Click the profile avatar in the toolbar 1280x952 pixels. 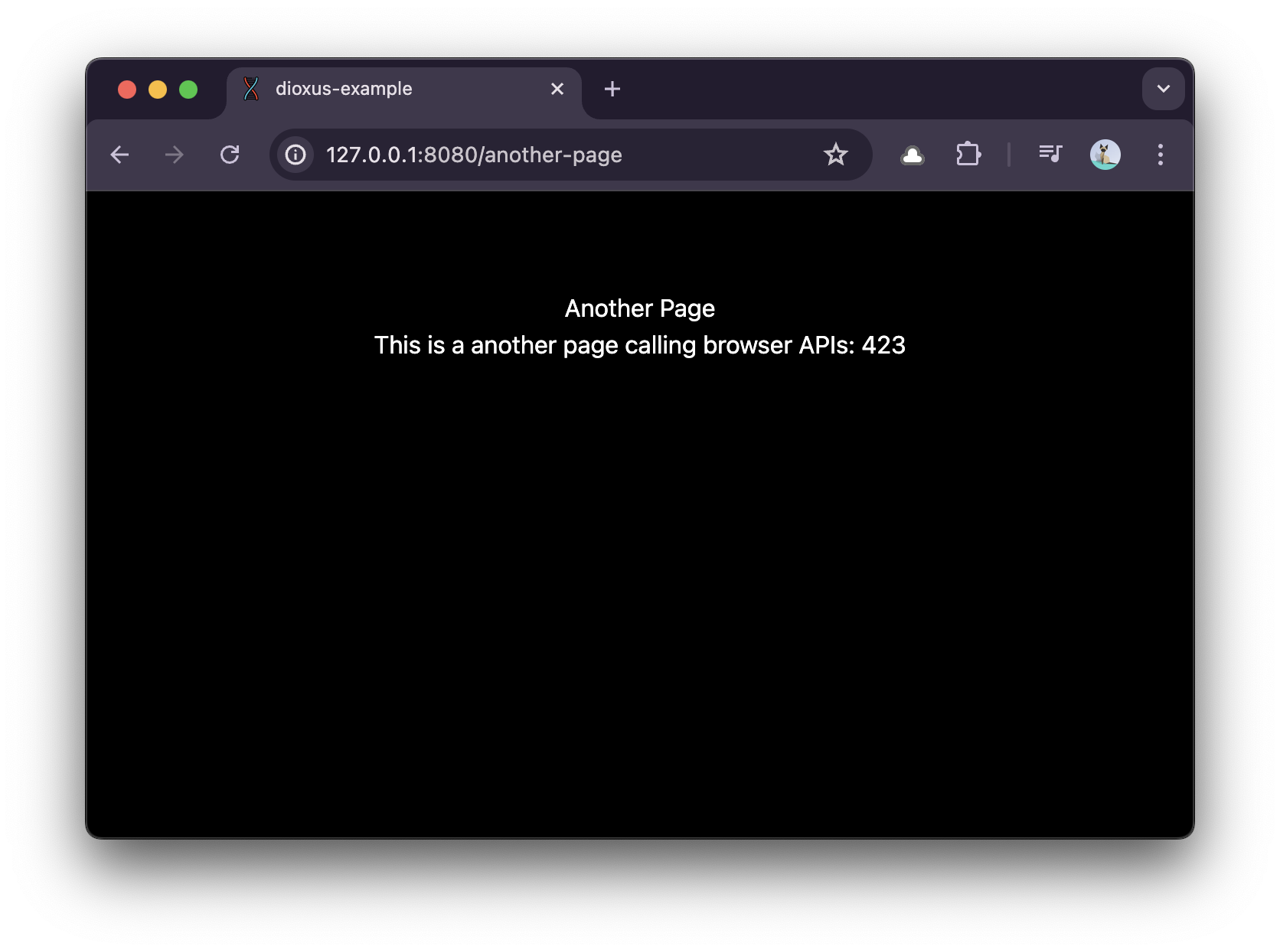[x=1105, y=155]
